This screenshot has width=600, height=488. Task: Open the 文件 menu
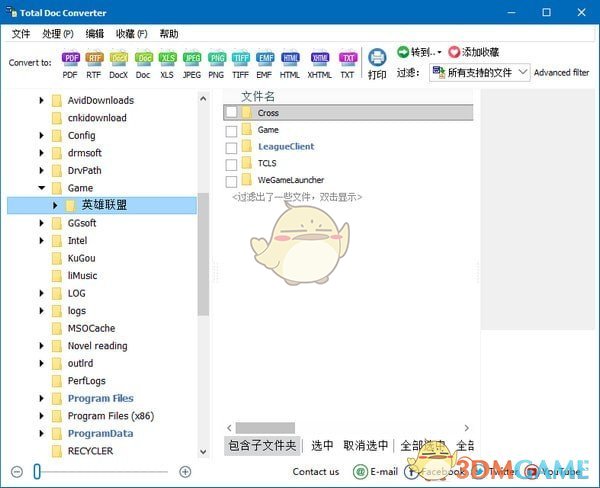(x=21, y=34)
